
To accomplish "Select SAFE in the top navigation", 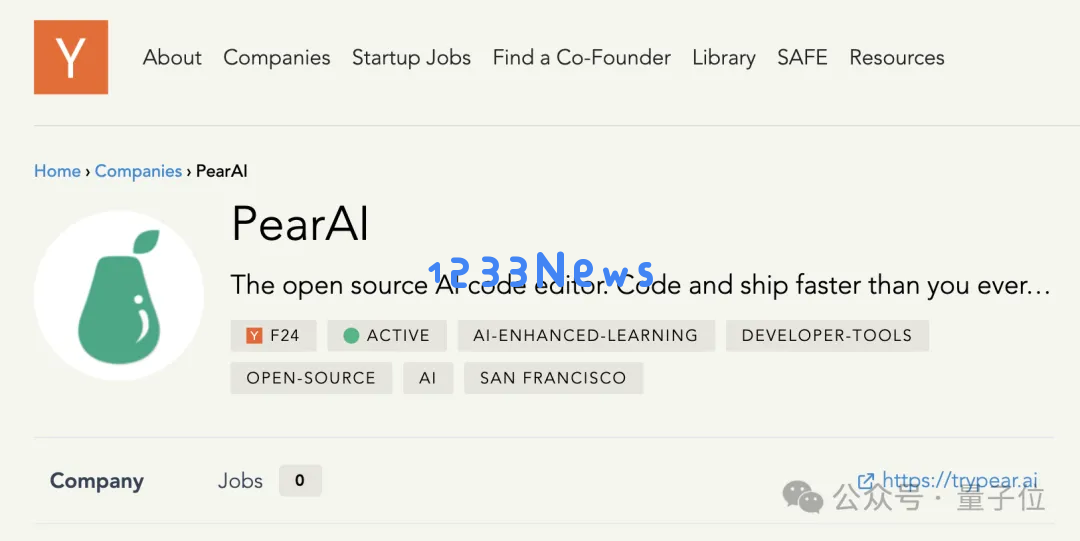I will tap(802, 57).
